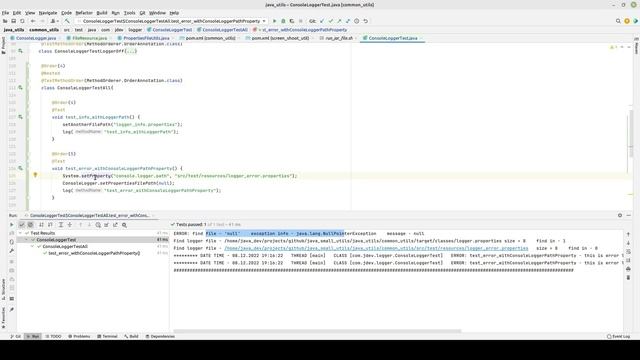This screenshot has height=360, width=640.
Task: Navigate back using the toolbar arrow
Action: pos(33,21)
